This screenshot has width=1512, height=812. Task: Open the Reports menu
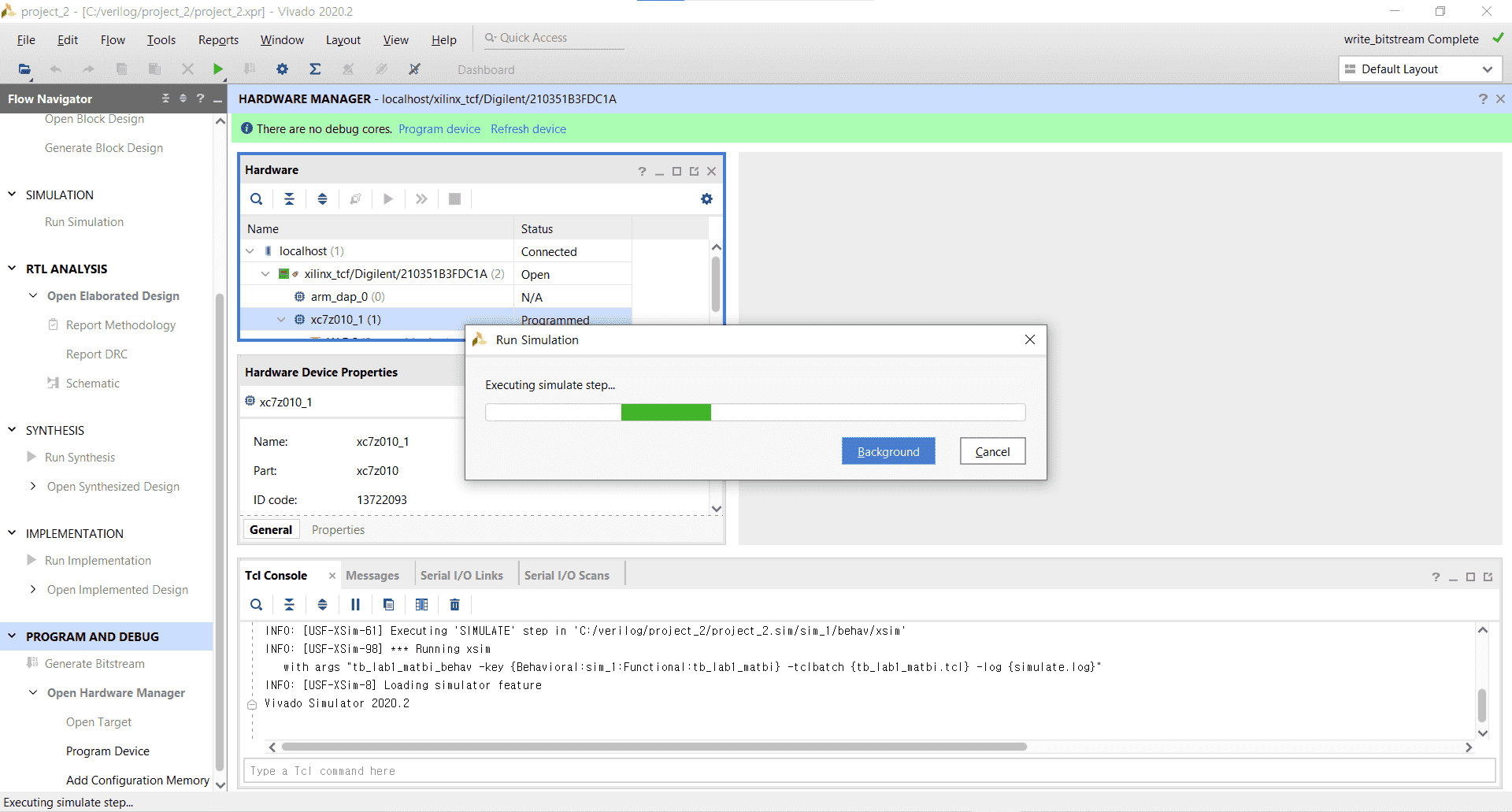tap(218, 40)
